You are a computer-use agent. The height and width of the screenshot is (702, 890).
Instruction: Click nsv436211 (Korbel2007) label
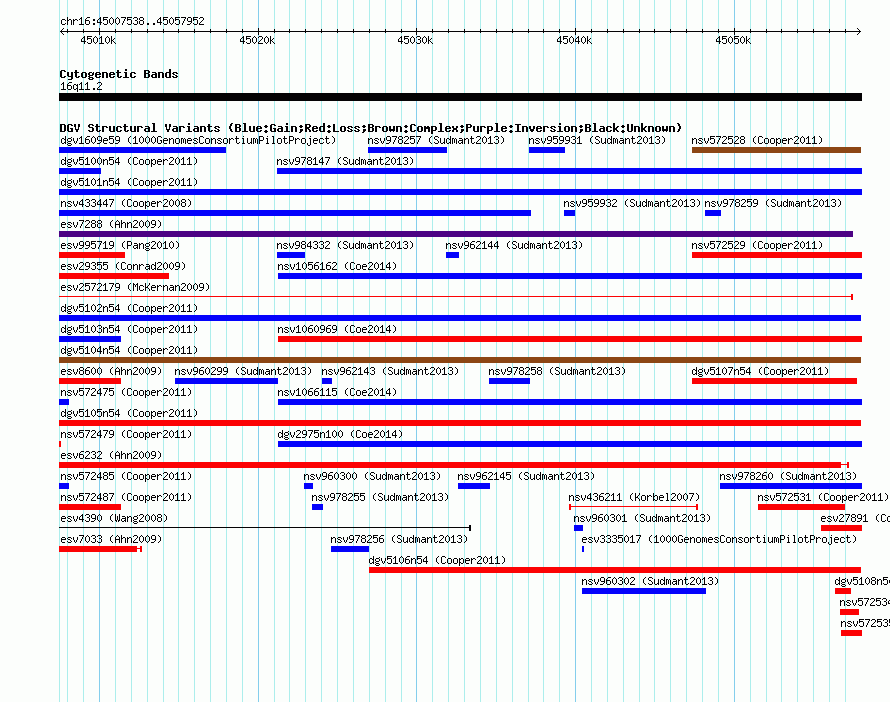click(x=634, y=497)
